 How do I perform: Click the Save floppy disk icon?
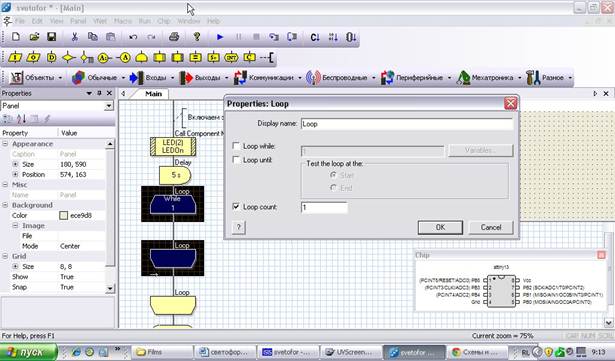(x=51, y=37)
